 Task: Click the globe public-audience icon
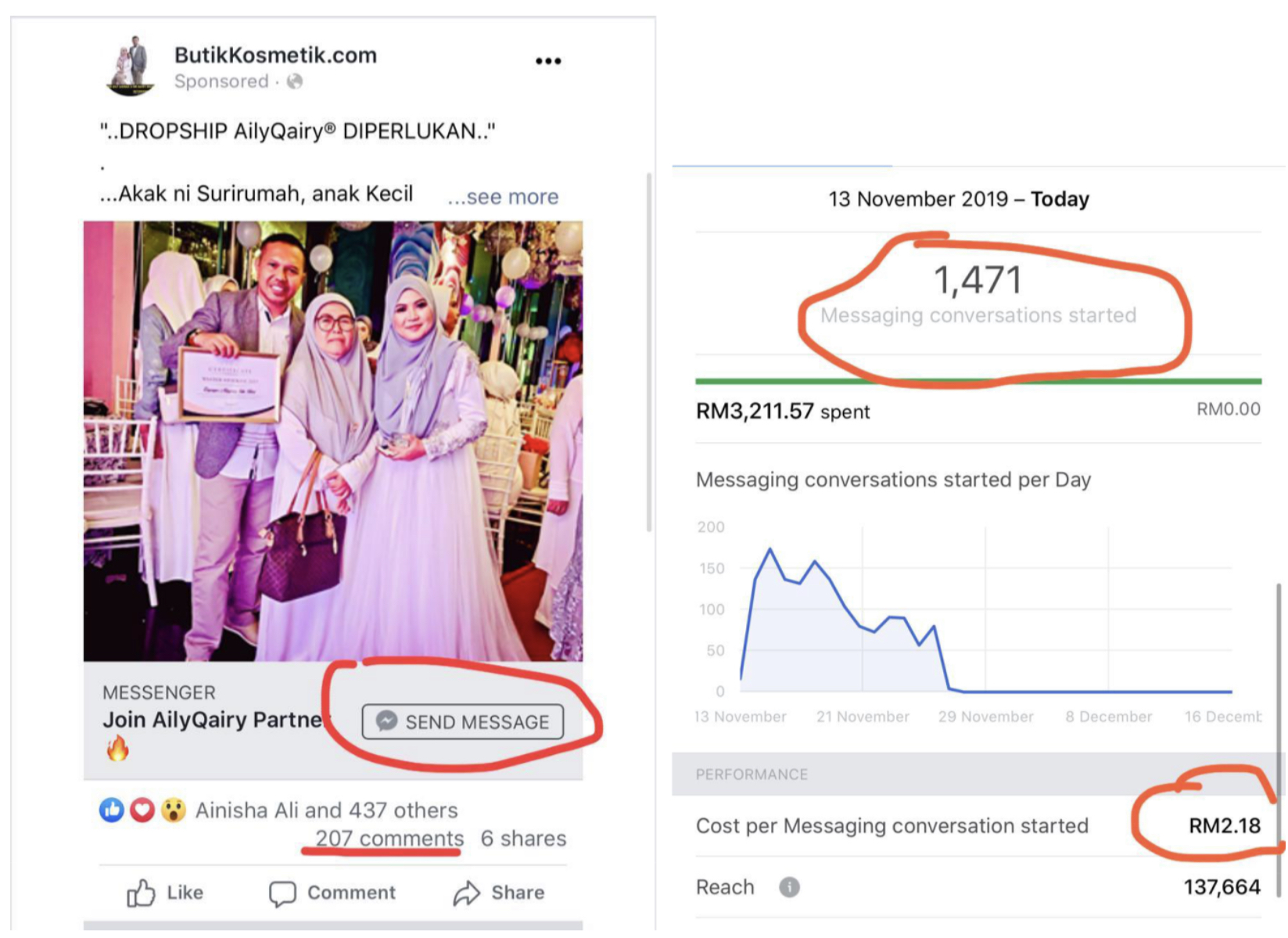[x=294, y=81]
